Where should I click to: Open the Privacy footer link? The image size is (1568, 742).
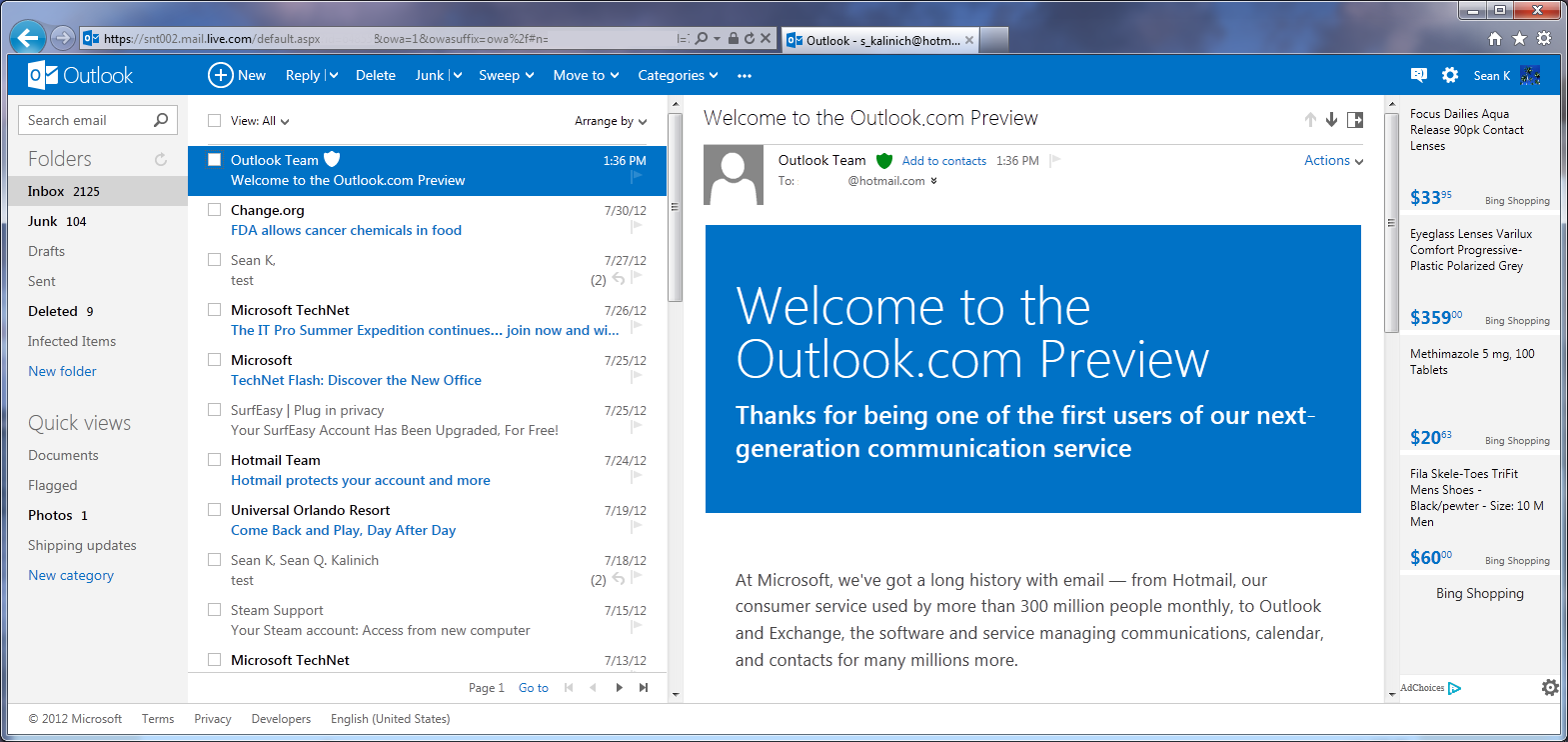coord(213,719)
